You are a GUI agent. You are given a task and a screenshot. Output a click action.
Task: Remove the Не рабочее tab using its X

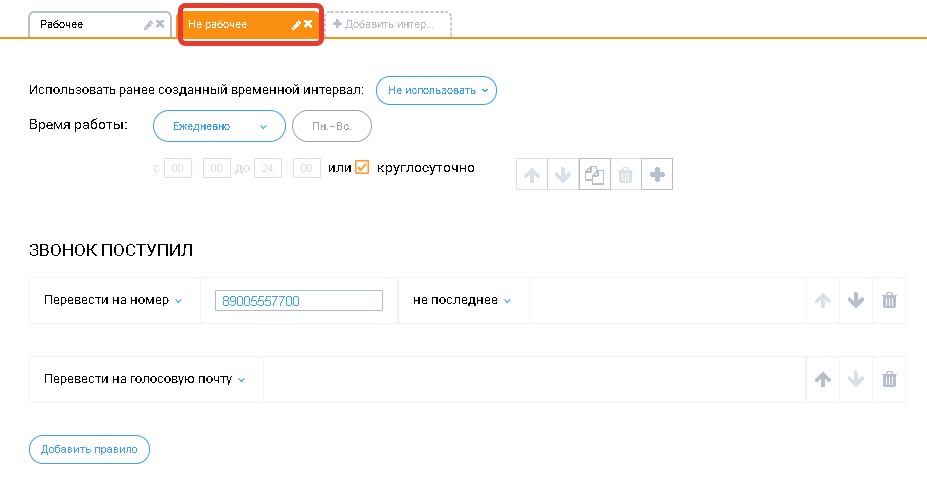click(x=308, y=24)
